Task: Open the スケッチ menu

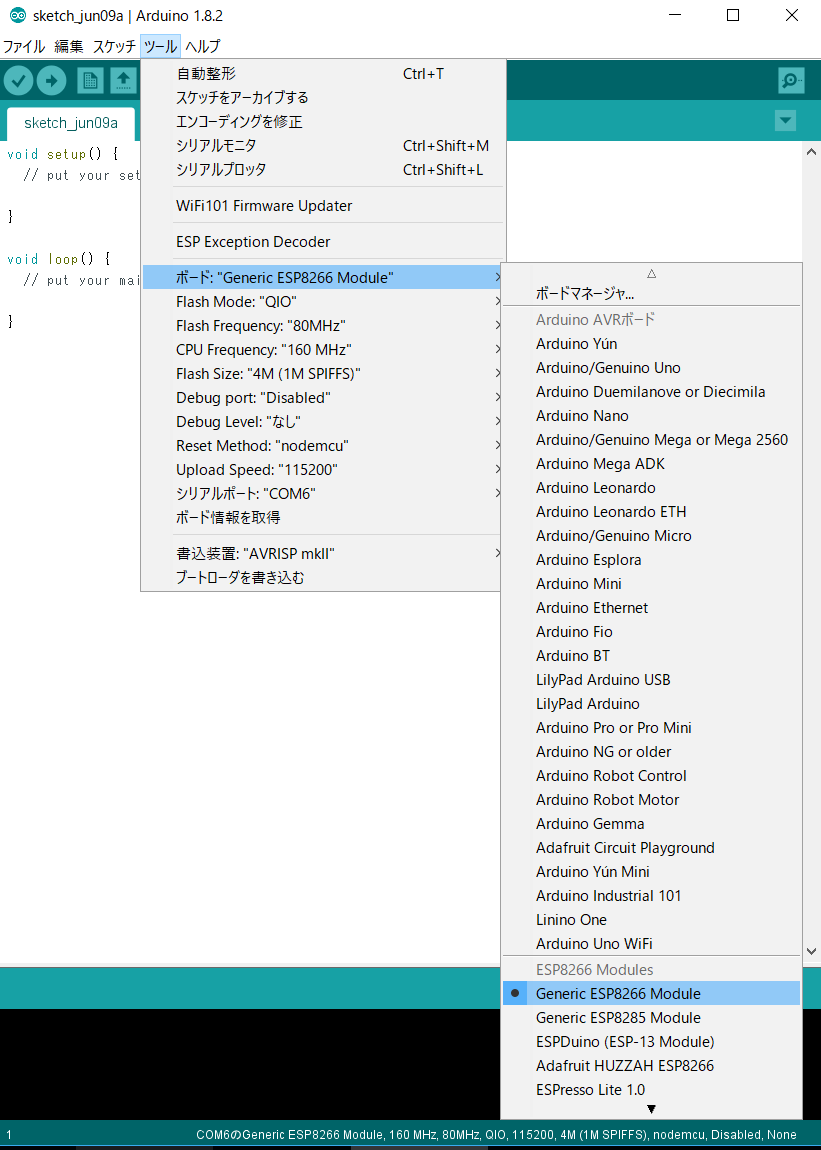Action: (114, 46)
